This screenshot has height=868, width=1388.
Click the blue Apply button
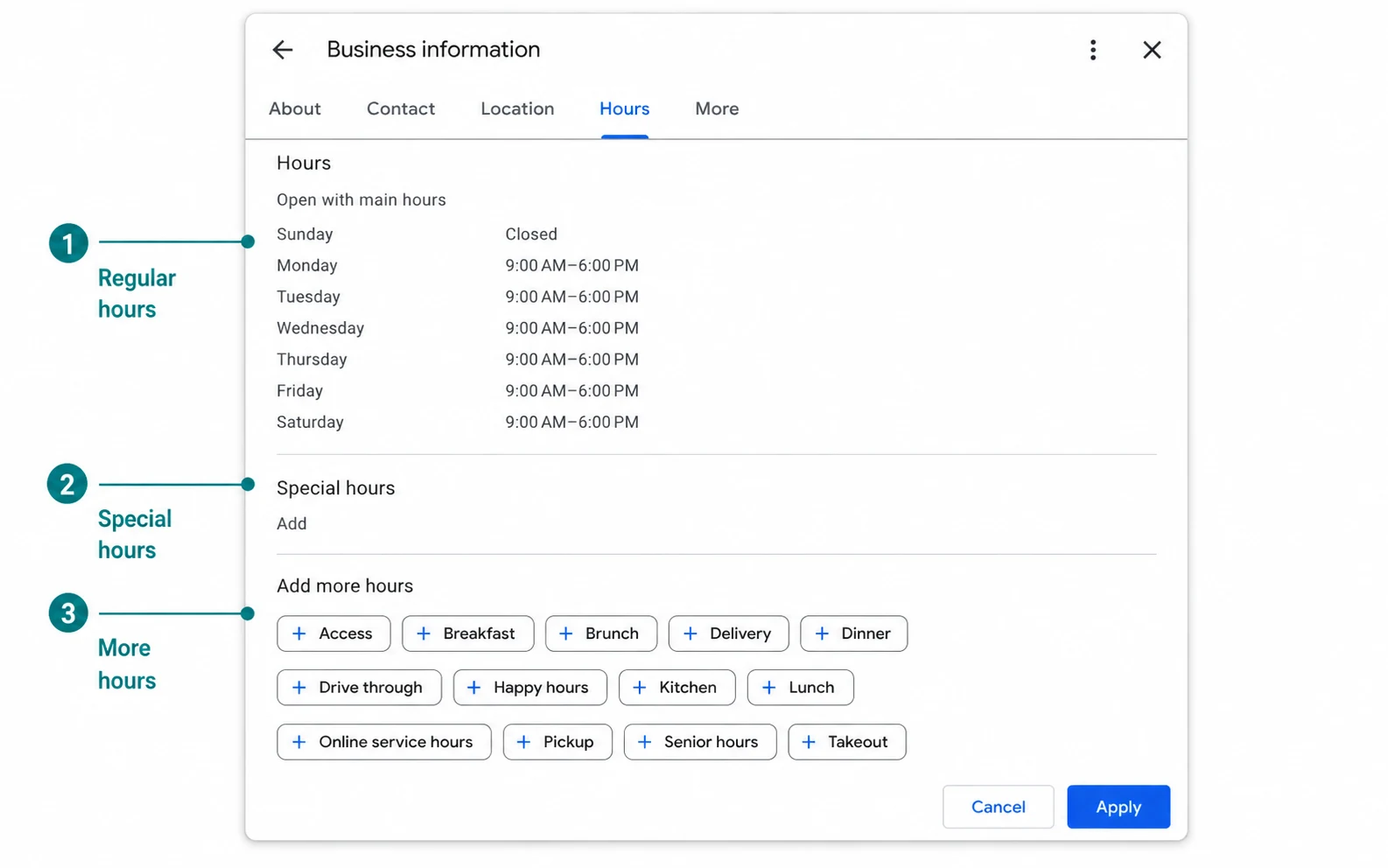pos(1118,807)
